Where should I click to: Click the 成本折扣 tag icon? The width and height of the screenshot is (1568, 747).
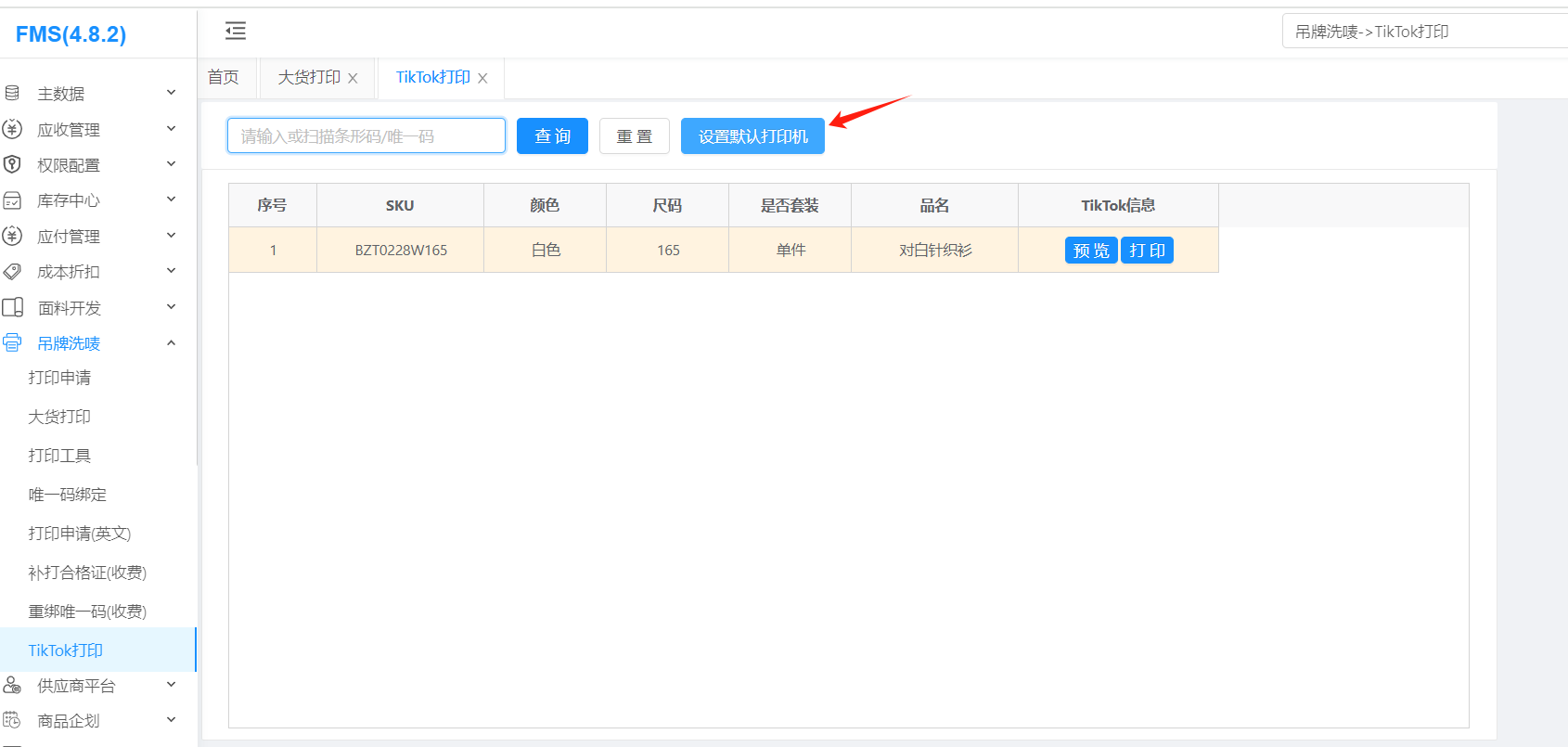point(12,272)
